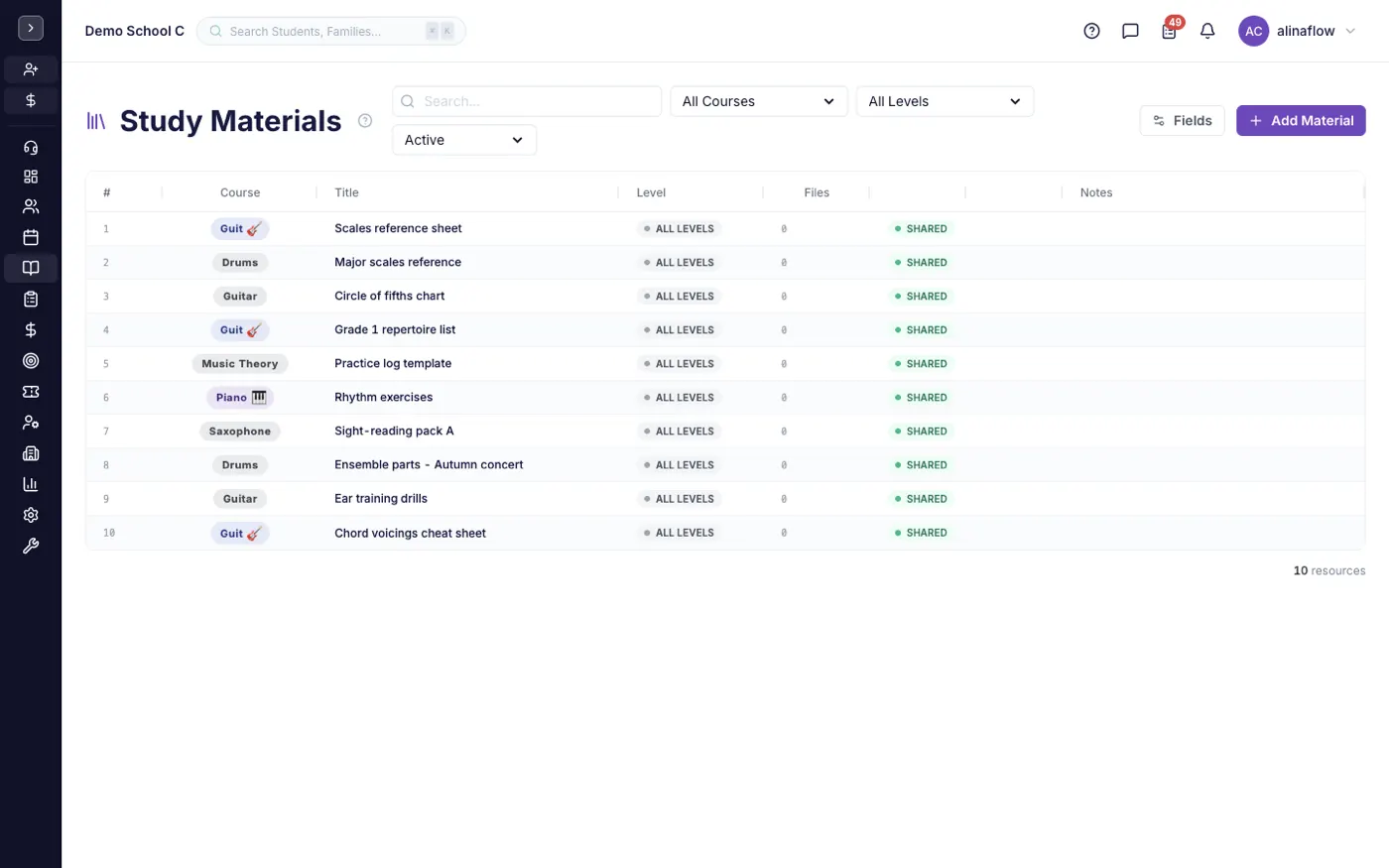
Task: Click SHARED badge in Chord voicings cheat sheet row
Action: (921, 533)
